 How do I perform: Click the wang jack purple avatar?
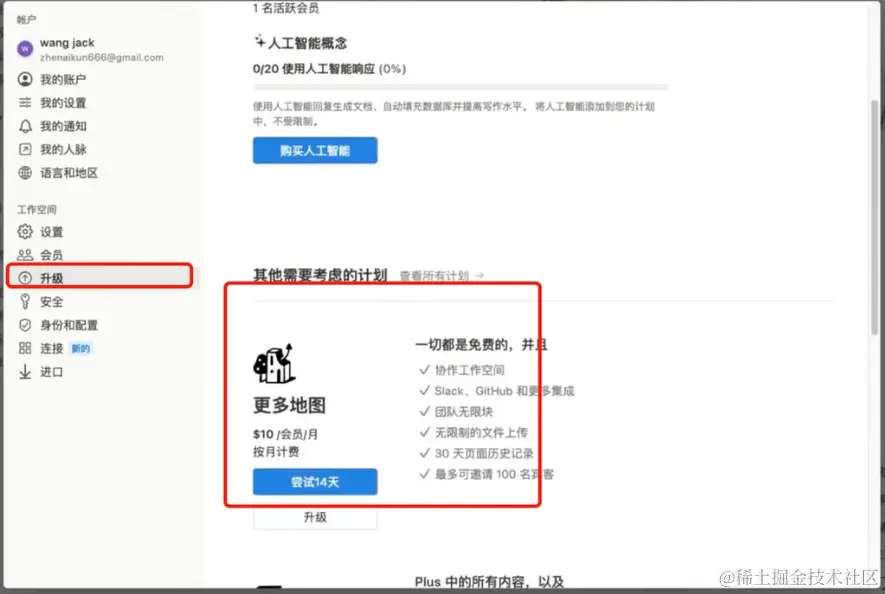pyautogui.click(x=25, y=49)
